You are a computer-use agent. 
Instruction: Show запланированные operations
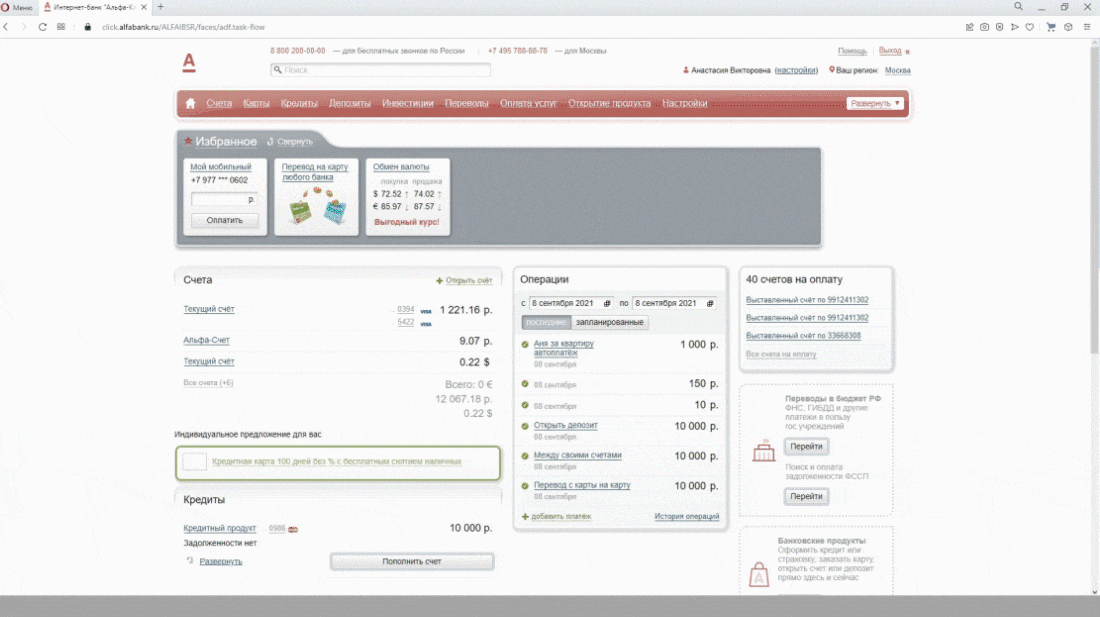coord(609,322)
